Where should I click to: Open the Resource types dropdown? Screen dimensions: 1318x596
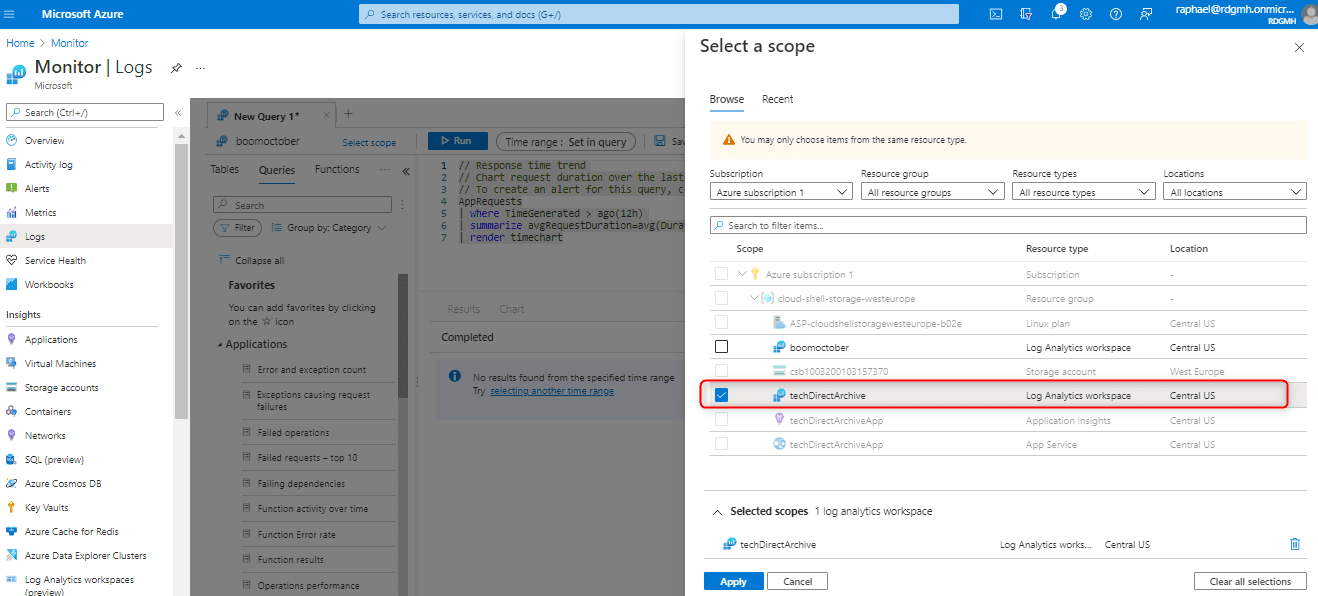pos(1084,192)
